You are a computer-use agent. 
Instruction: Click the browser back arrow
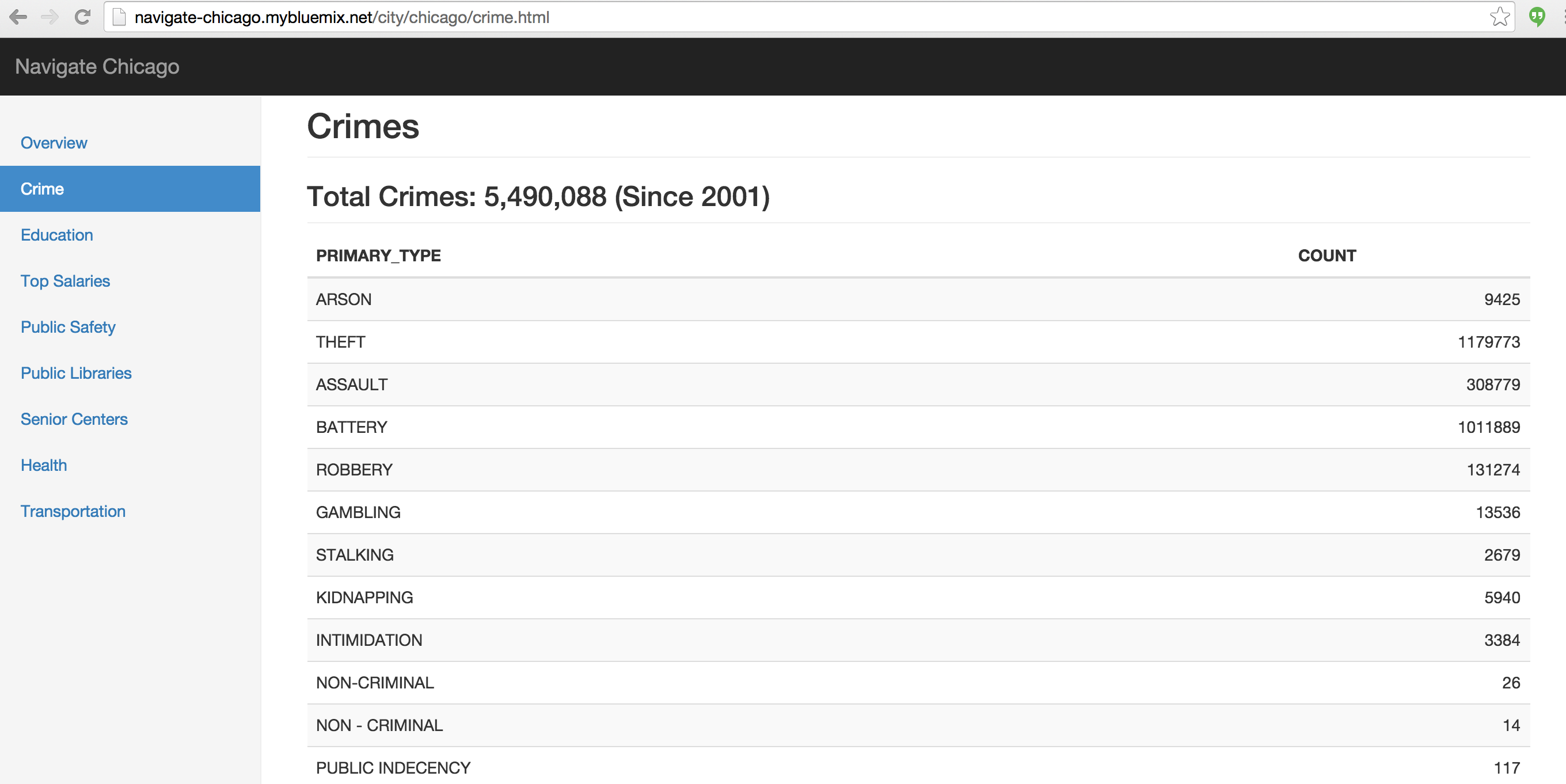click(x=18, y=17)
